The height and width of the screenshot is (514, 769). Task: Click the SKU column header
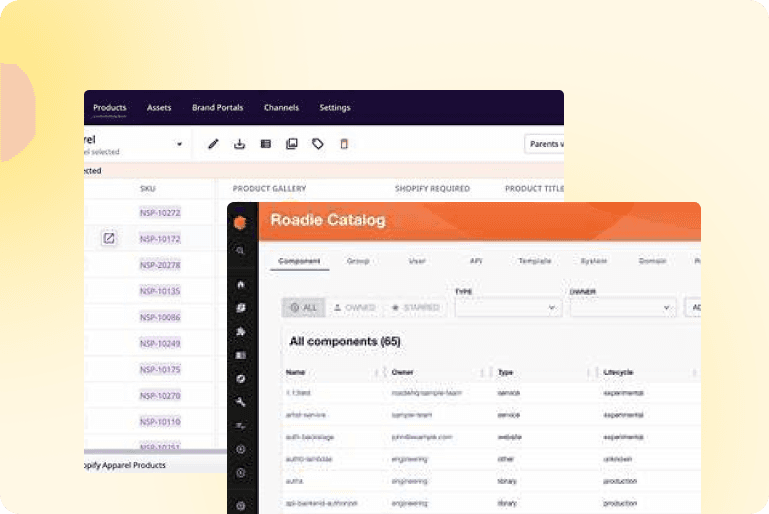coord(148,188)
